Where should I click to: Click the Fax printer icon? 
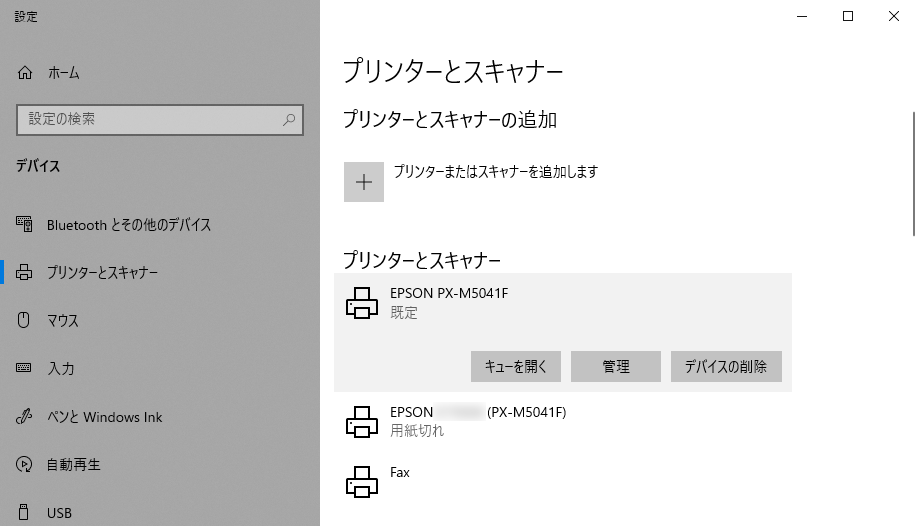(x=361, y=482)
